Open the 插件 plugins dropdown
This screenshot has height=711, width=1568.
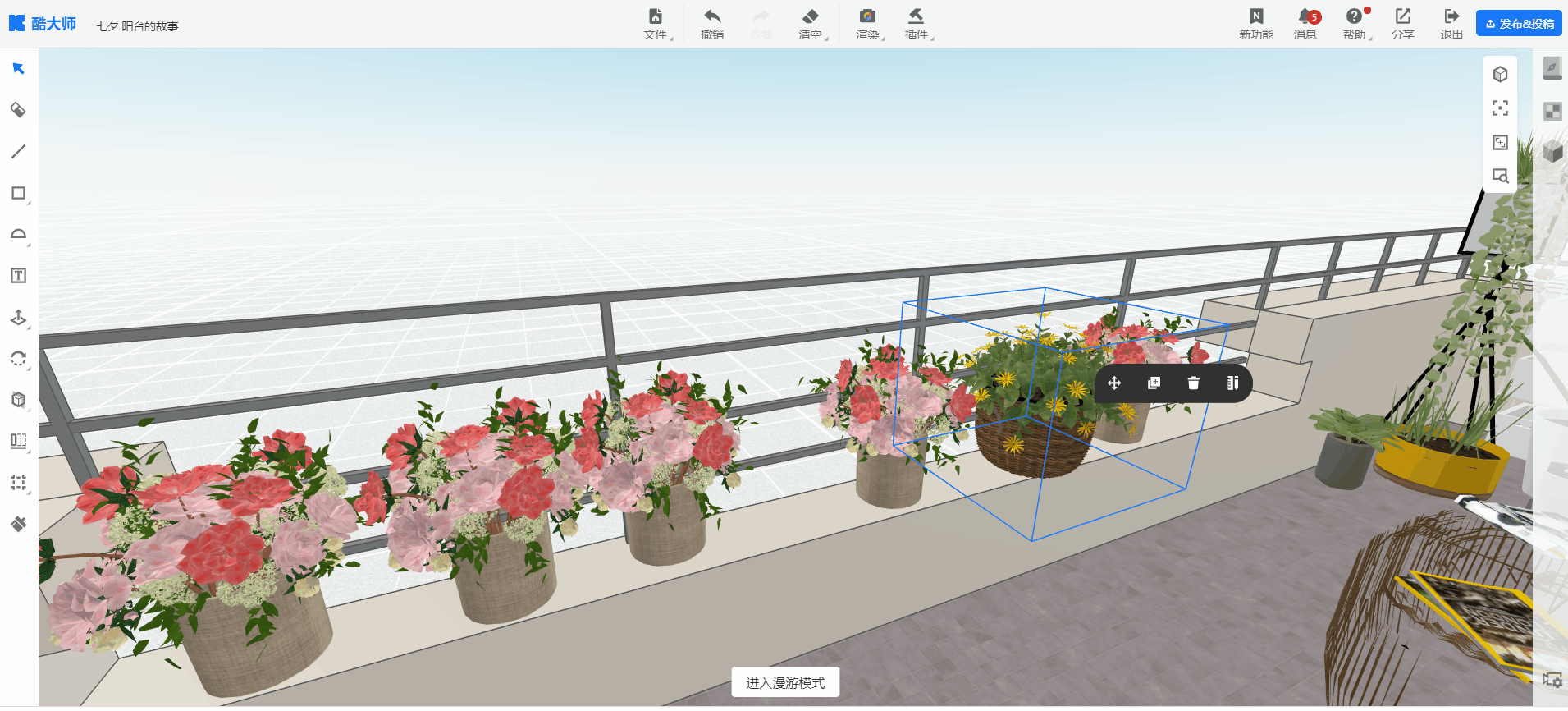click(x=917, y=24)
